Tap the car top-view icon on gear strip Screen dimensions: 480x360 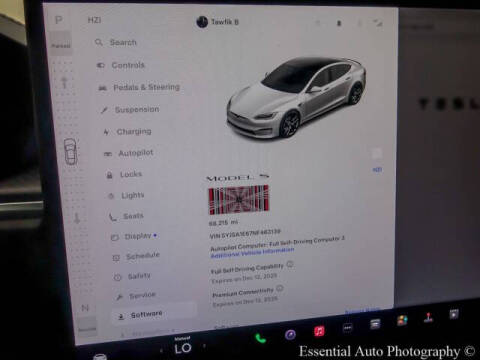[x=71, y=152]
